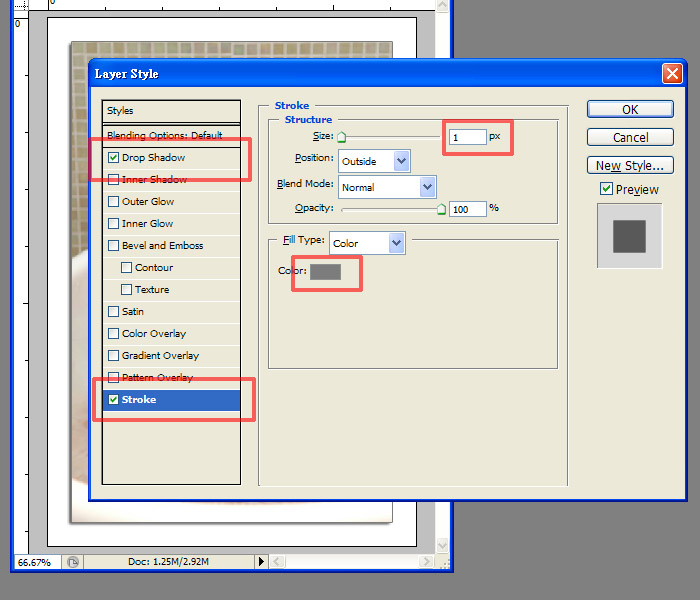Enable the Bevel and Emboss checkbox

114,246
